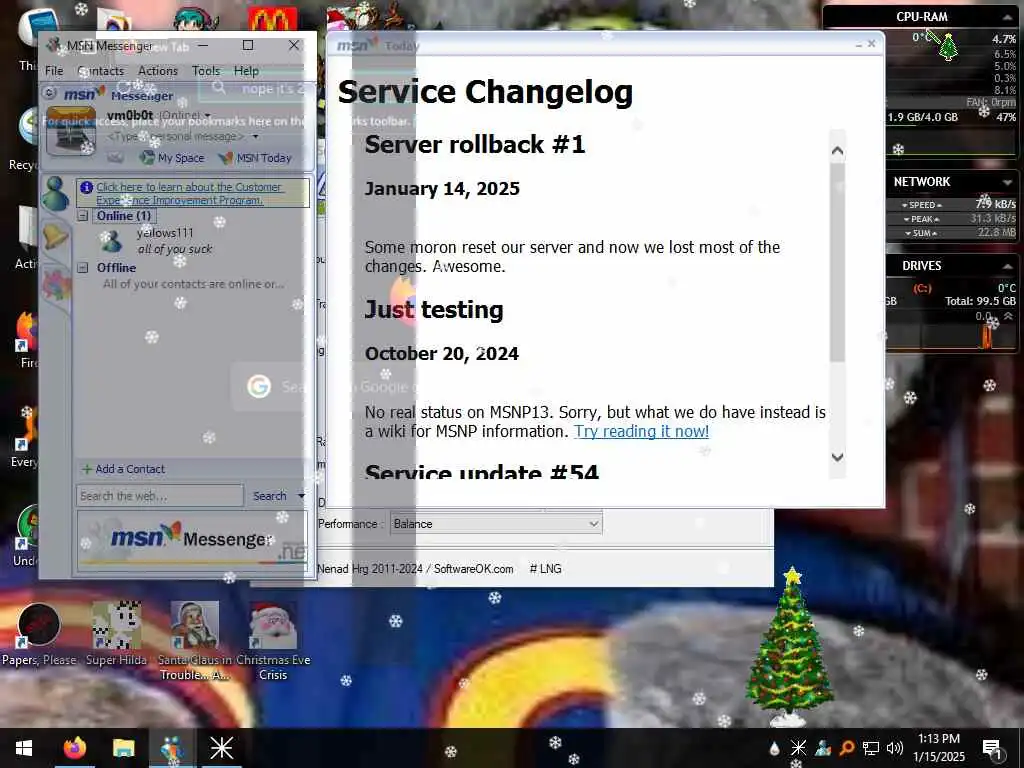This screenshot has width=1024, height=768.
Task: Open the File menu in MSN Messenger
Action: 54,71
